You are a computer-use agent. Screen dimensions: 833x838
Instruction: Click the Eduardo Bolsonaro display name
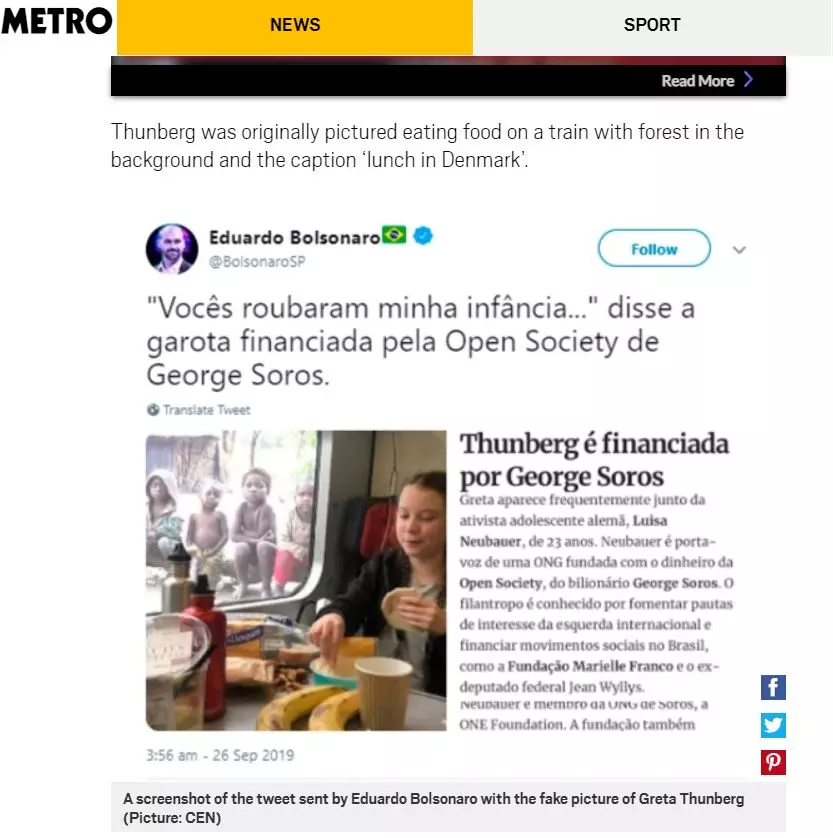(x=294, y=237)
